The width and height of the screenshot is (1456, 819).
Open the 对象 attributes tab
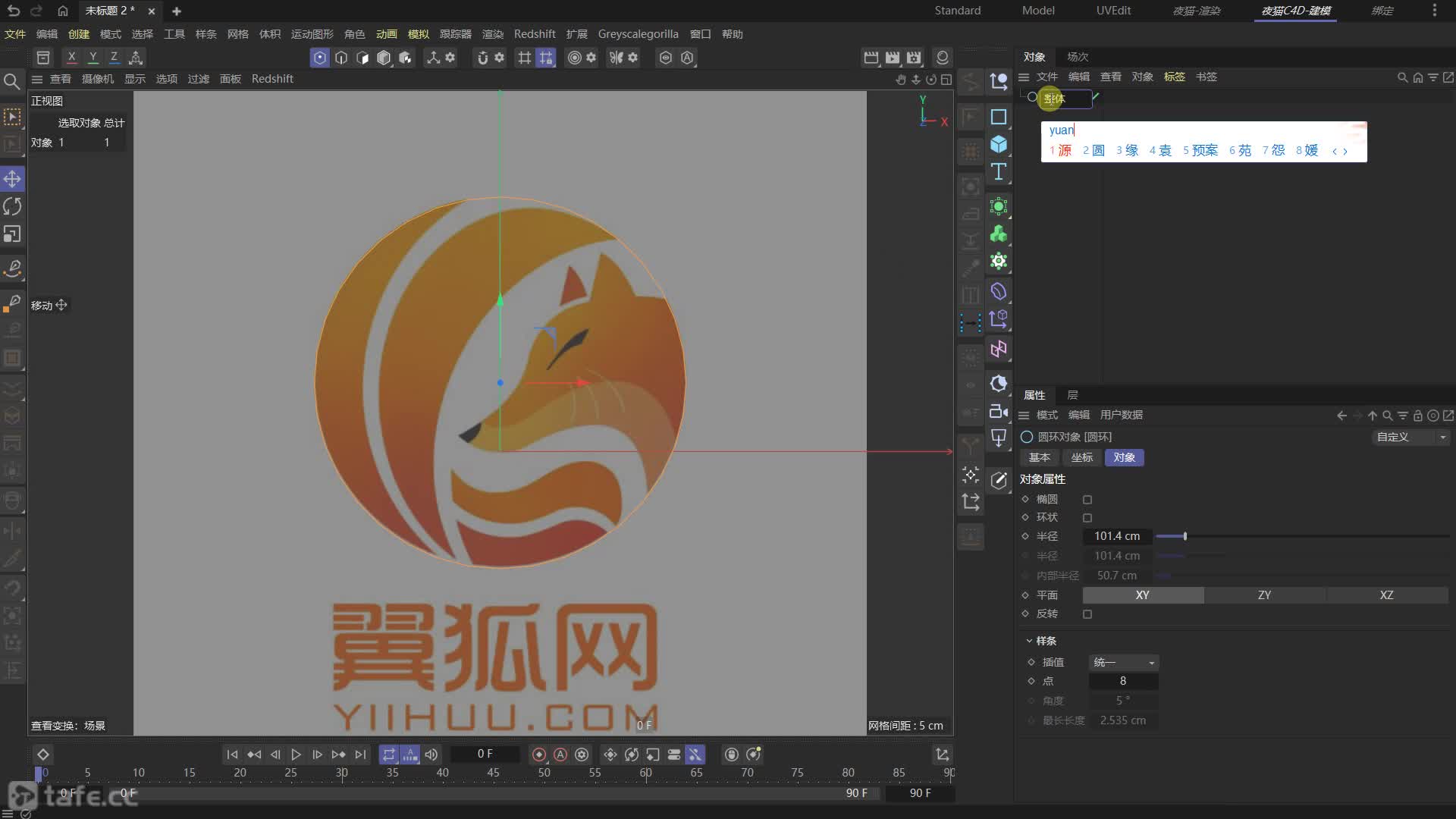tap(1125, 458)
